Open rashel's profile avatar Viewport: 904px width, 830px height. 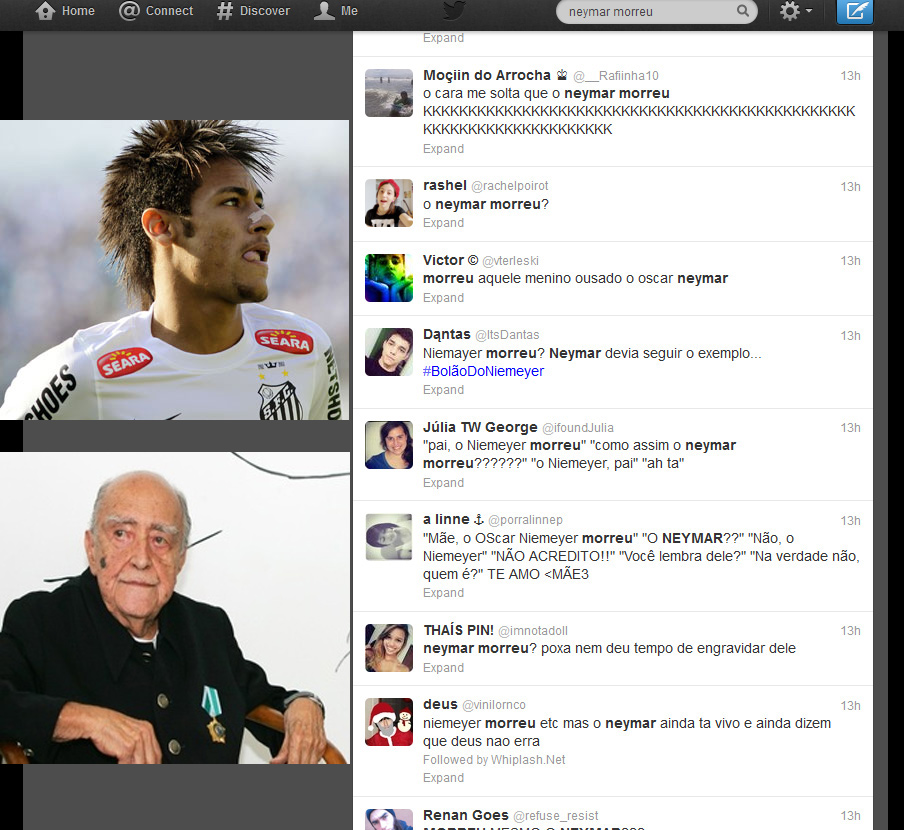tap(389, 203)
